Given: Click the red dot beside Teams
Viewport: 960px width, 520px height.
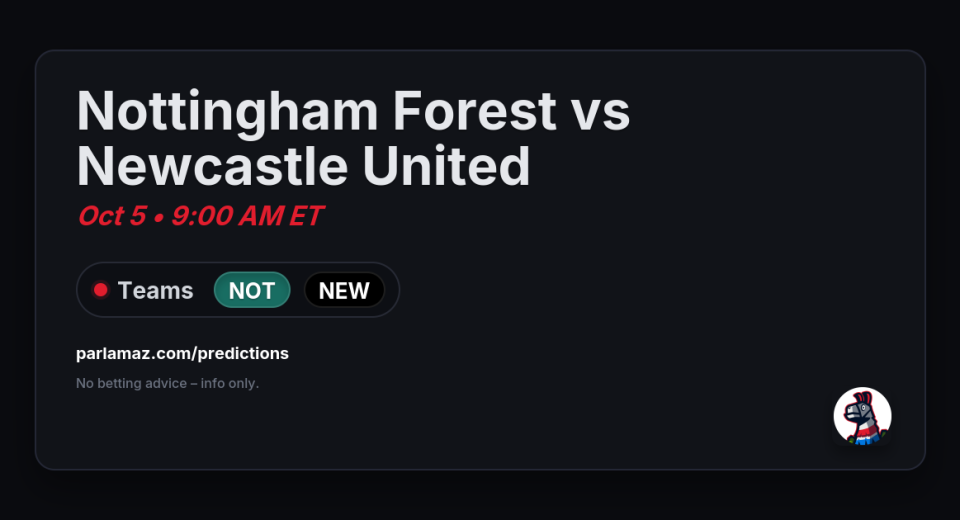Looking at the screenshot, I should (x=100, y=290).
